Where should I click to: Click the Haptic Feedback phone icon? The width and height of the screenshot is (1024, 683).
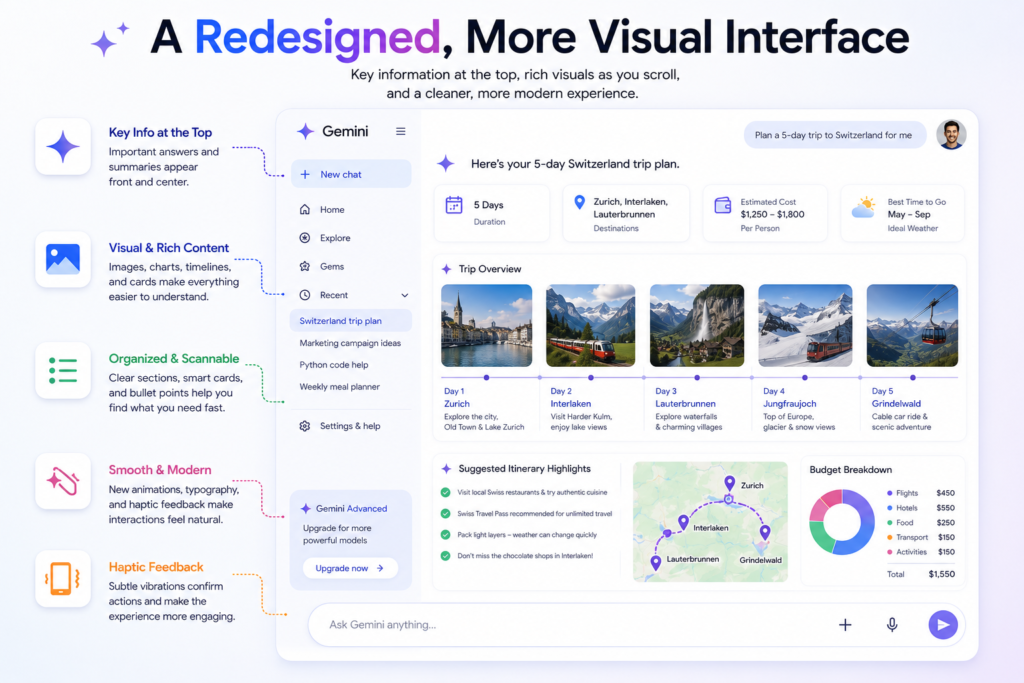tap(63, 579)
